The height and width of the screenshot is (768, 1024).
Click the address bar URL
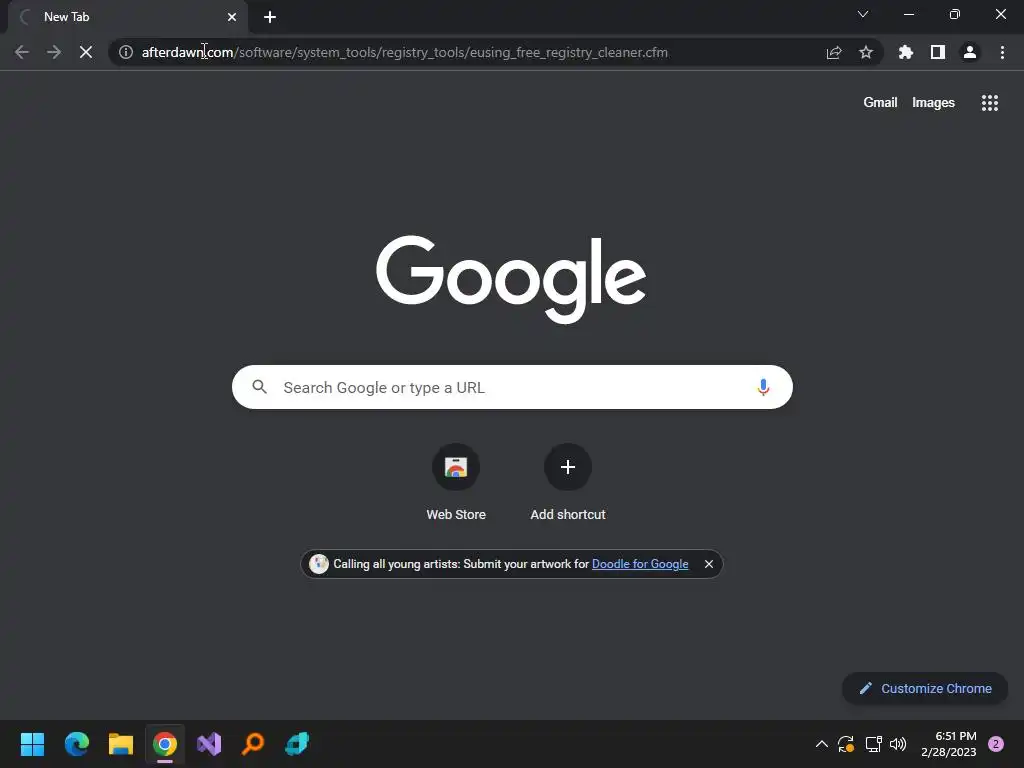coord(404,52)
